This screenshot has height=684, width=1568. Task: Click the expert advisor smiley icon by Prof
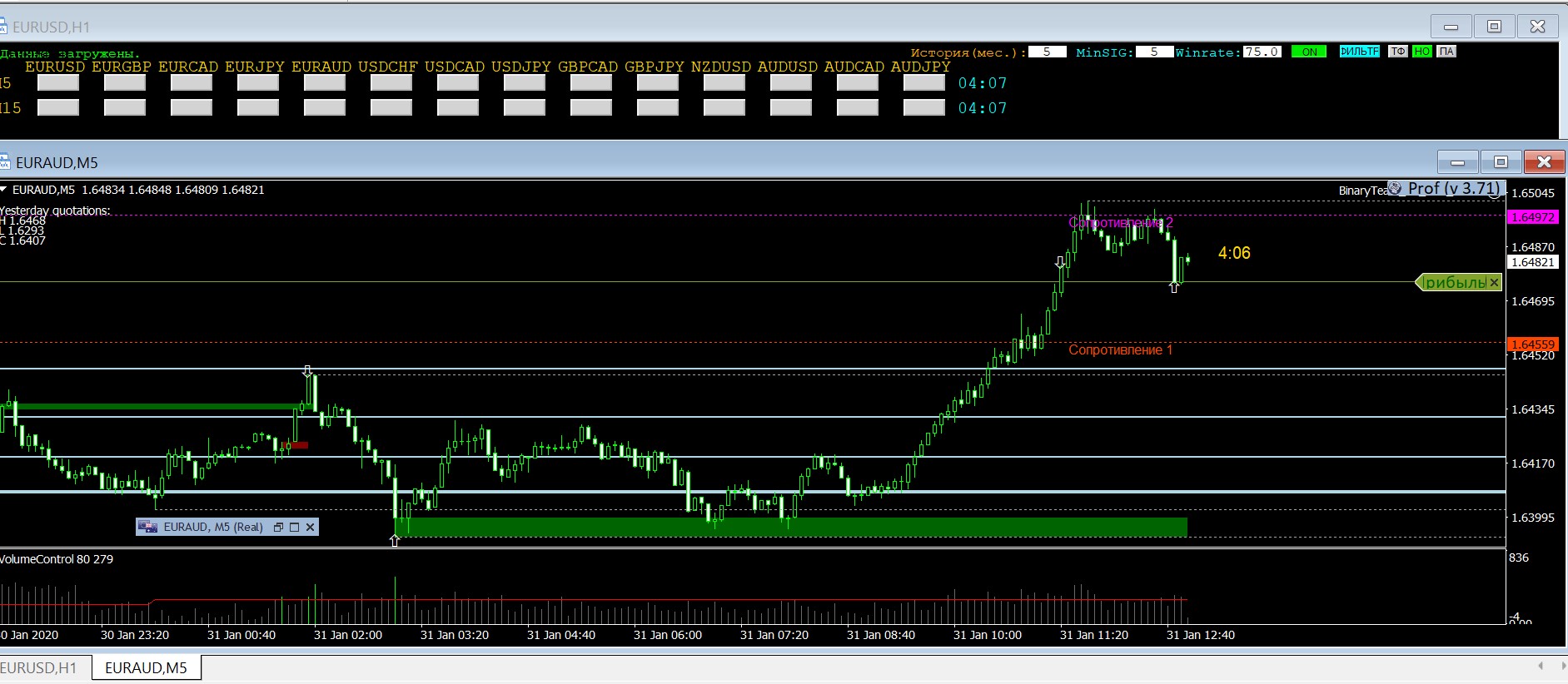[1395, 188]
